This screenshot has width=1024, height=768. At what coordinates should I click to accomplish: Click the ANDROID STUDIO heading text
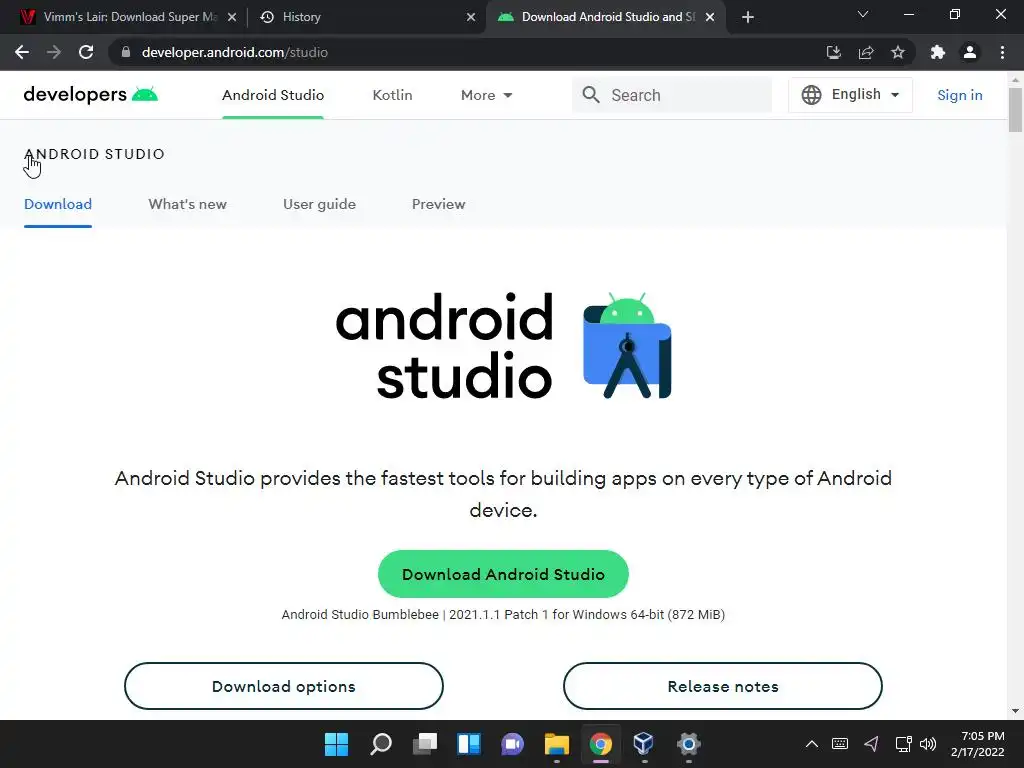(x=95, y=154)
